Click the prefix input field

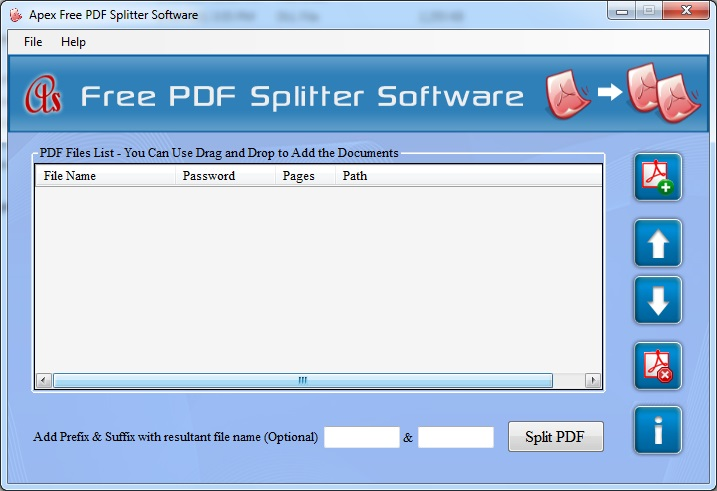point(362,437)
